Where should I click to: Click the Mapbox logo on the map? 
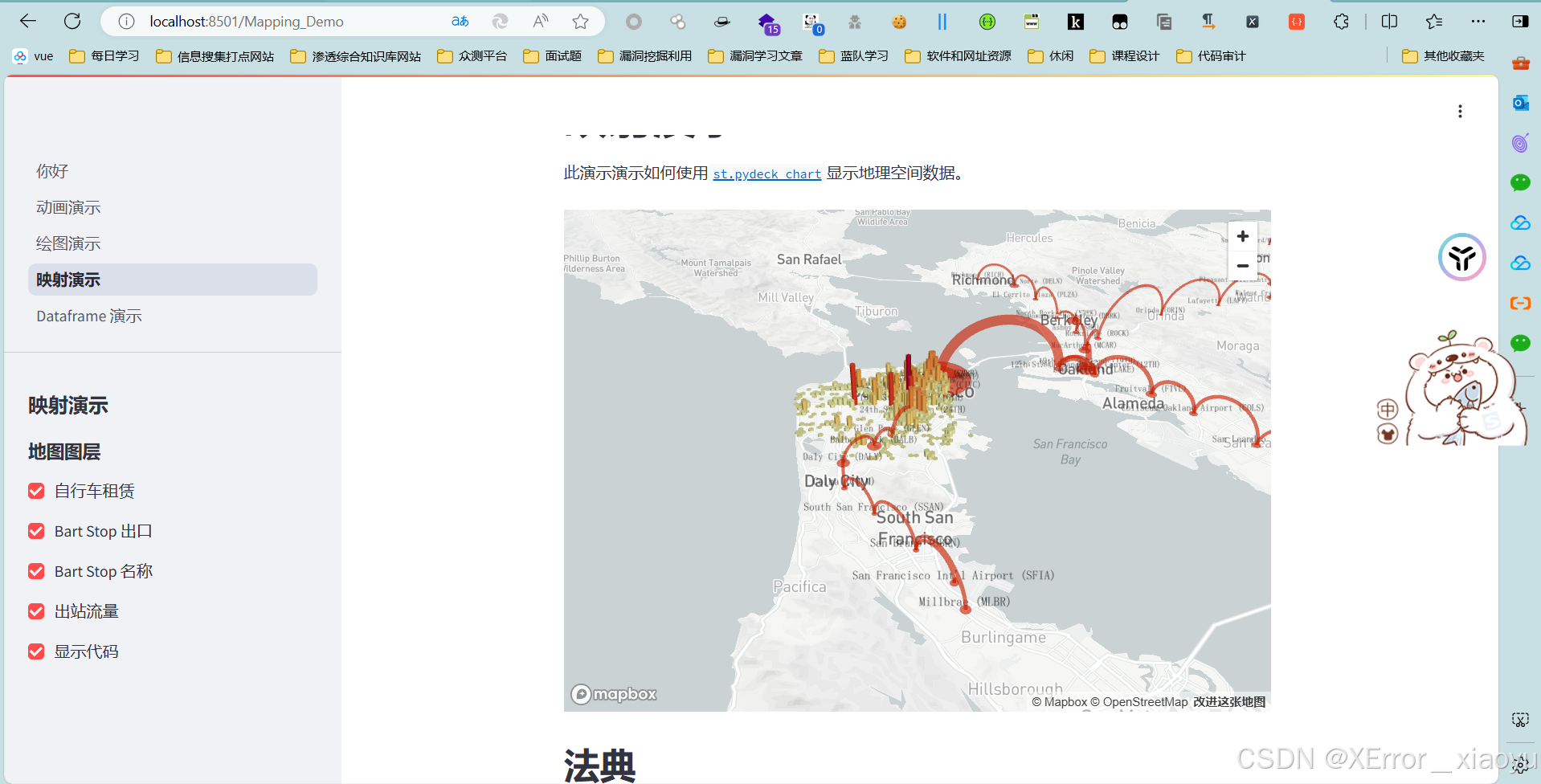tap(613, 693)
